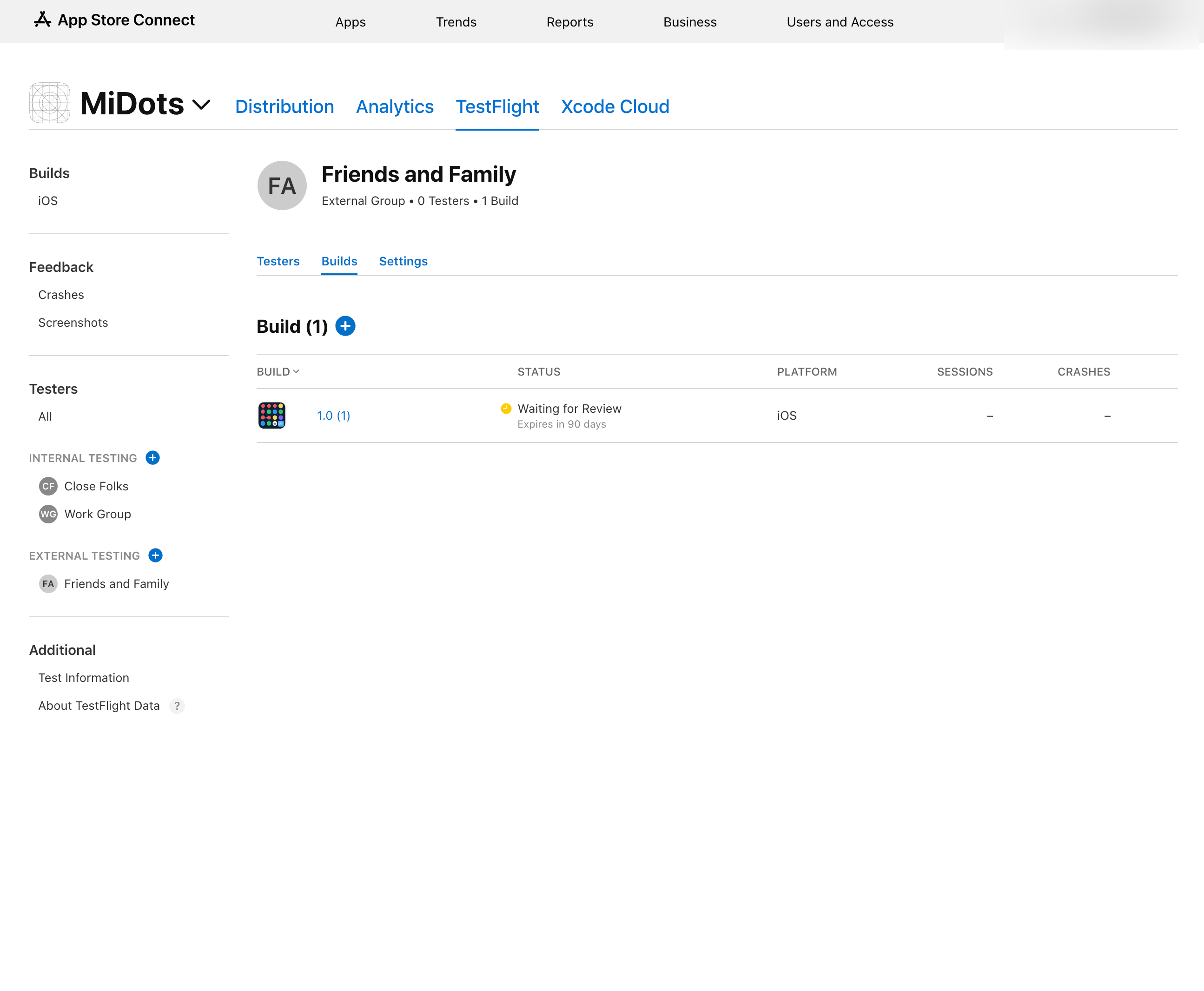Click the FA avatar in the sidebar
The image size is (1204, 991).
point(48,584)
